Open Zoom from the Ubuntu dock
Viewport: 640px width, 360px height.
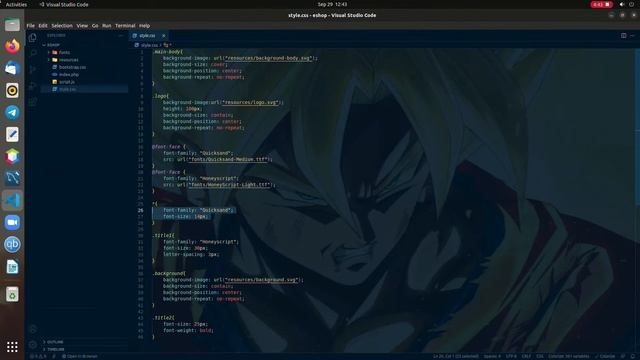(x=12, y=222)
